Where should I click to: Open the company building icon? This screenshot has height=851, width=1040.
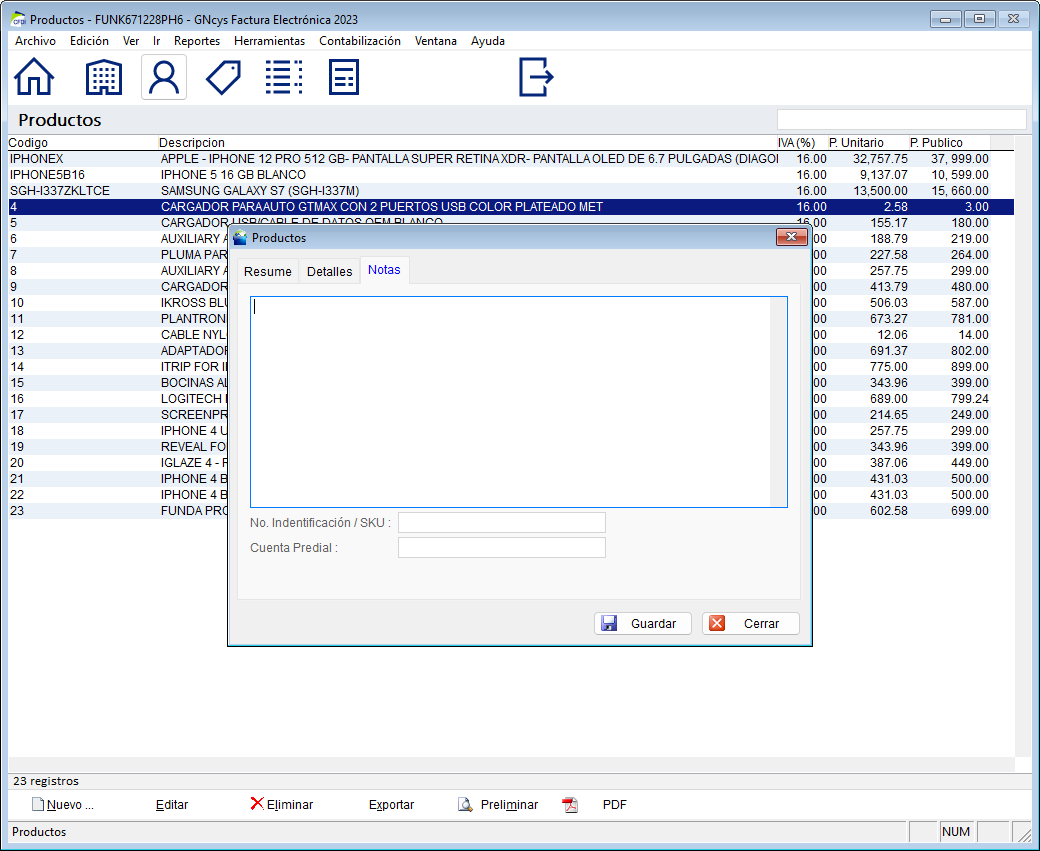103,77
